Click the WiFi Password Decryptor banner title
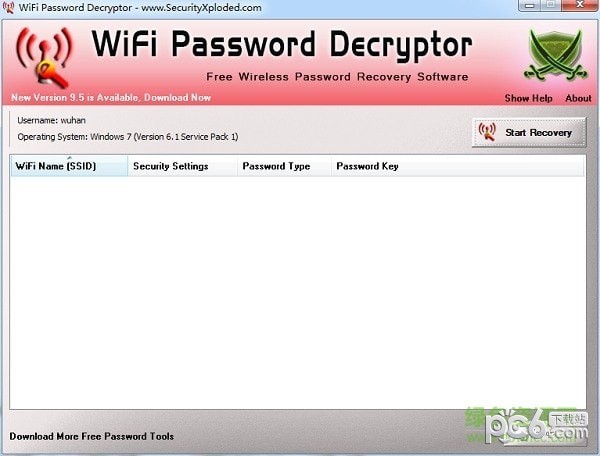This screenshot has height=456, width=600. (x=282, y=45)
